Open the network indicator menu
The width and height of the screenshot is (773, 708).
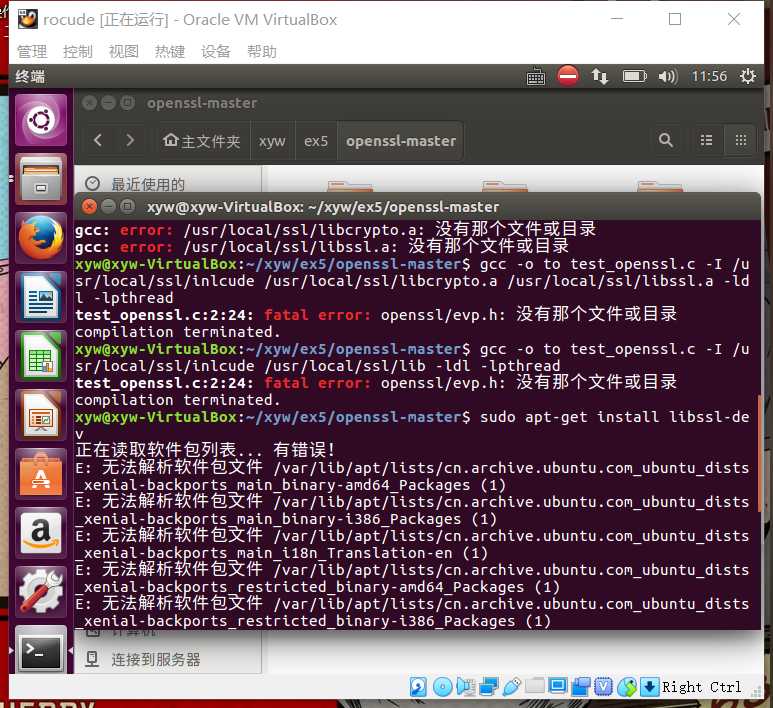(599, 76)
